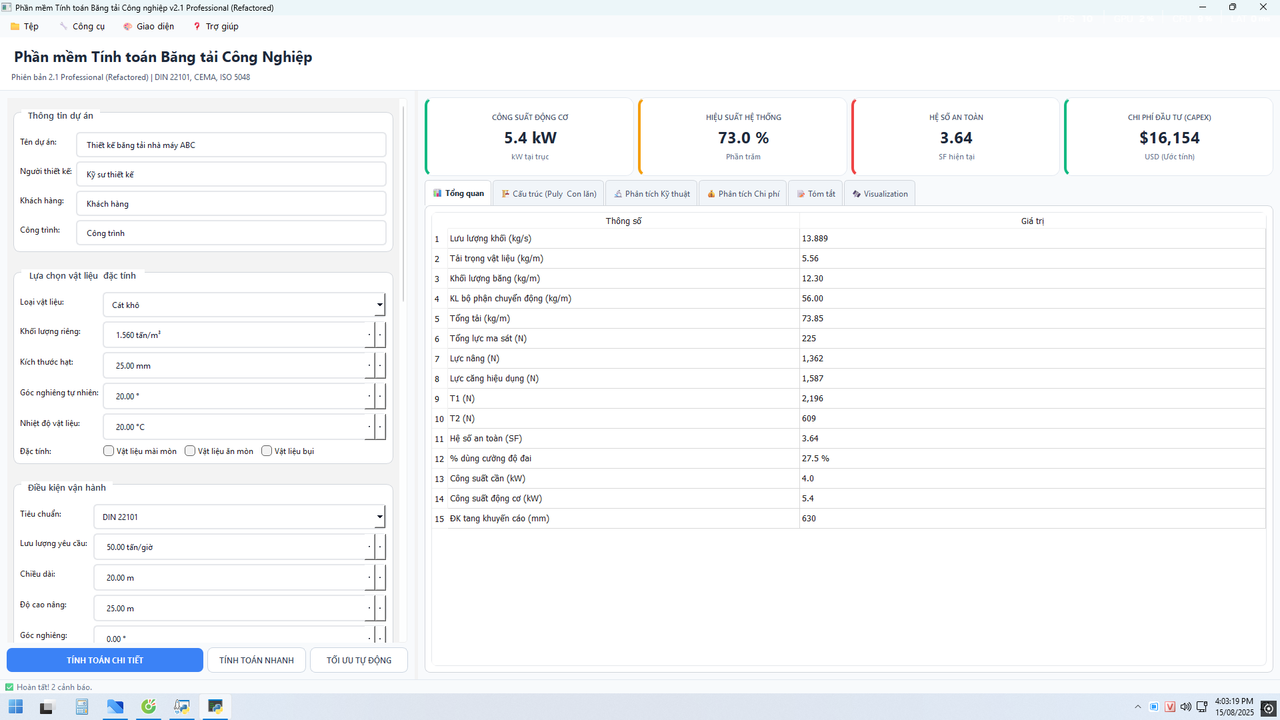Click the Thông số column header

tap(624, 220)
